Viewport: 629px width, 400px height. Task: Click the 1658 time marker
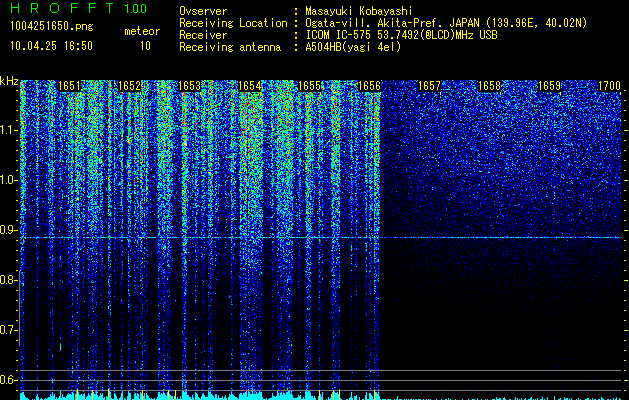[x=489, y=86]
